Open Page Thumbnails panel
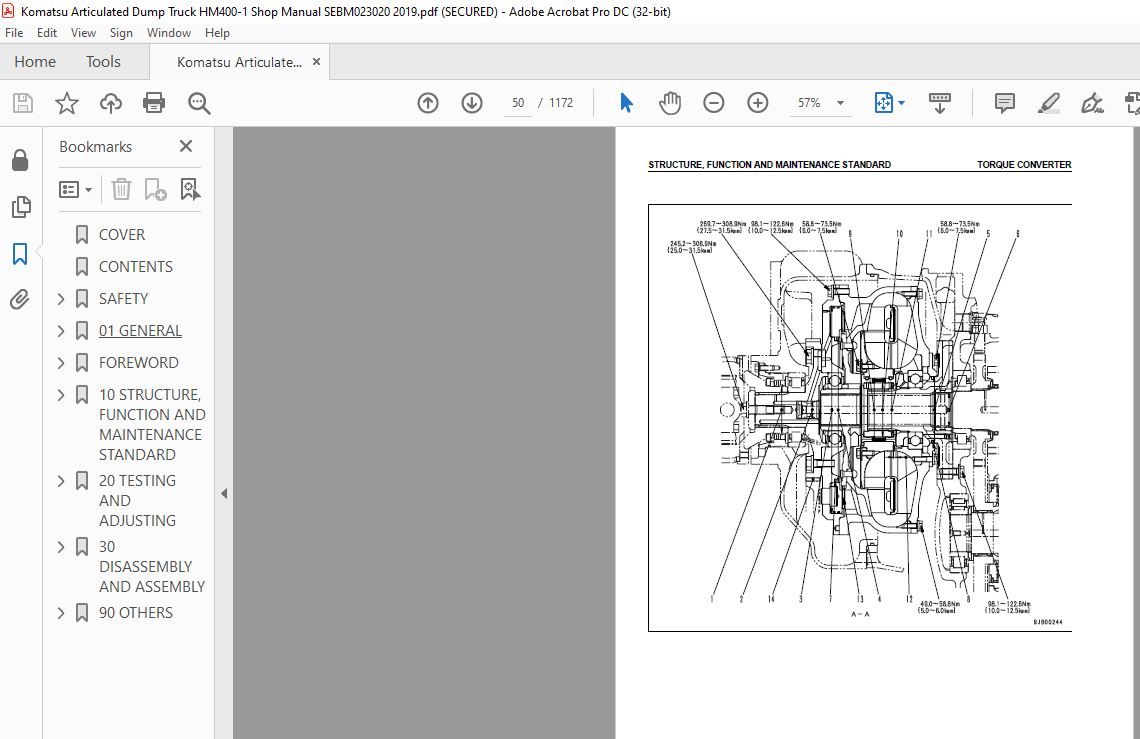The width and height of the screenshot is (1140, 739). [x=21, y=207]
